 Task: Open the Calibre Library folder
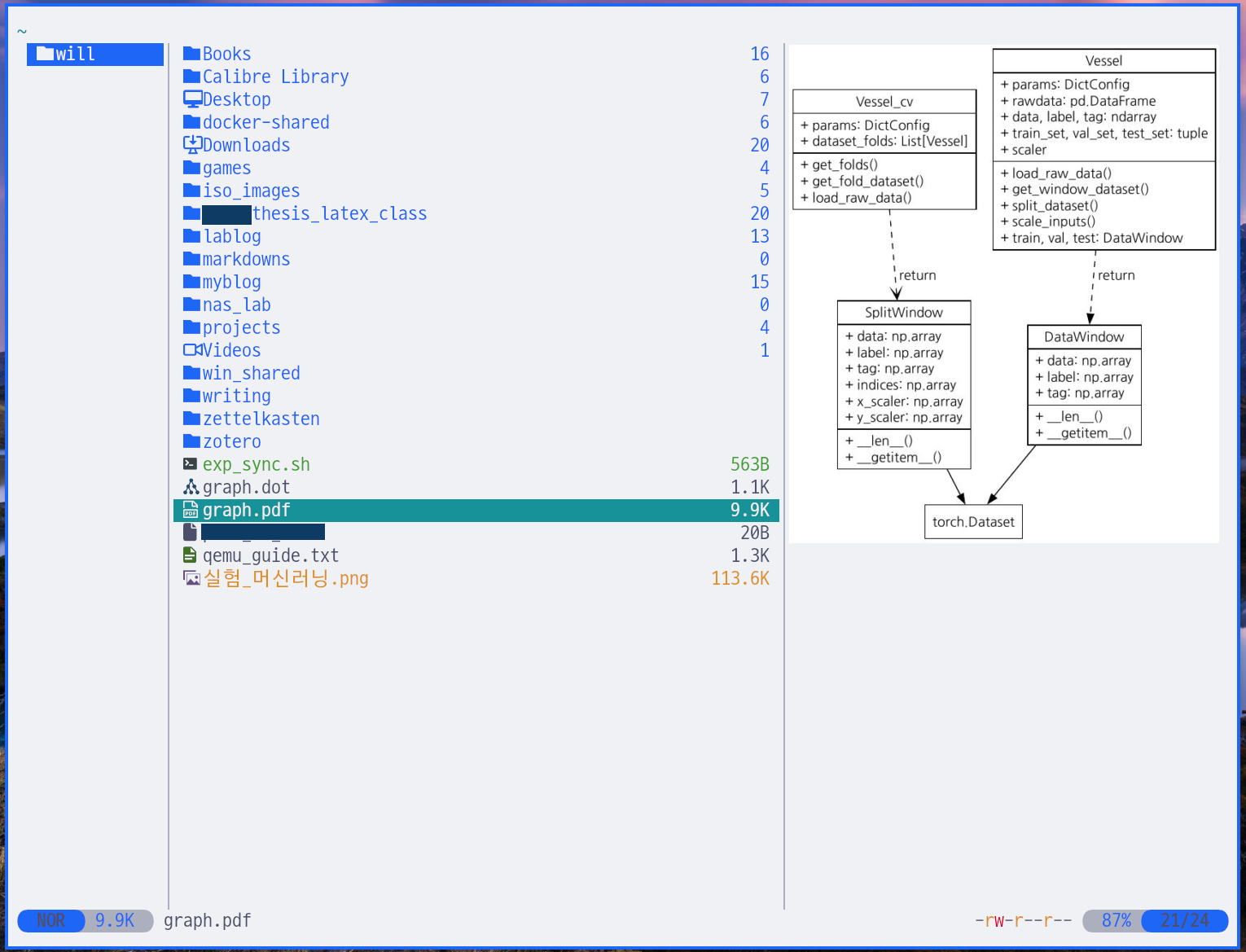click(275, 77)
